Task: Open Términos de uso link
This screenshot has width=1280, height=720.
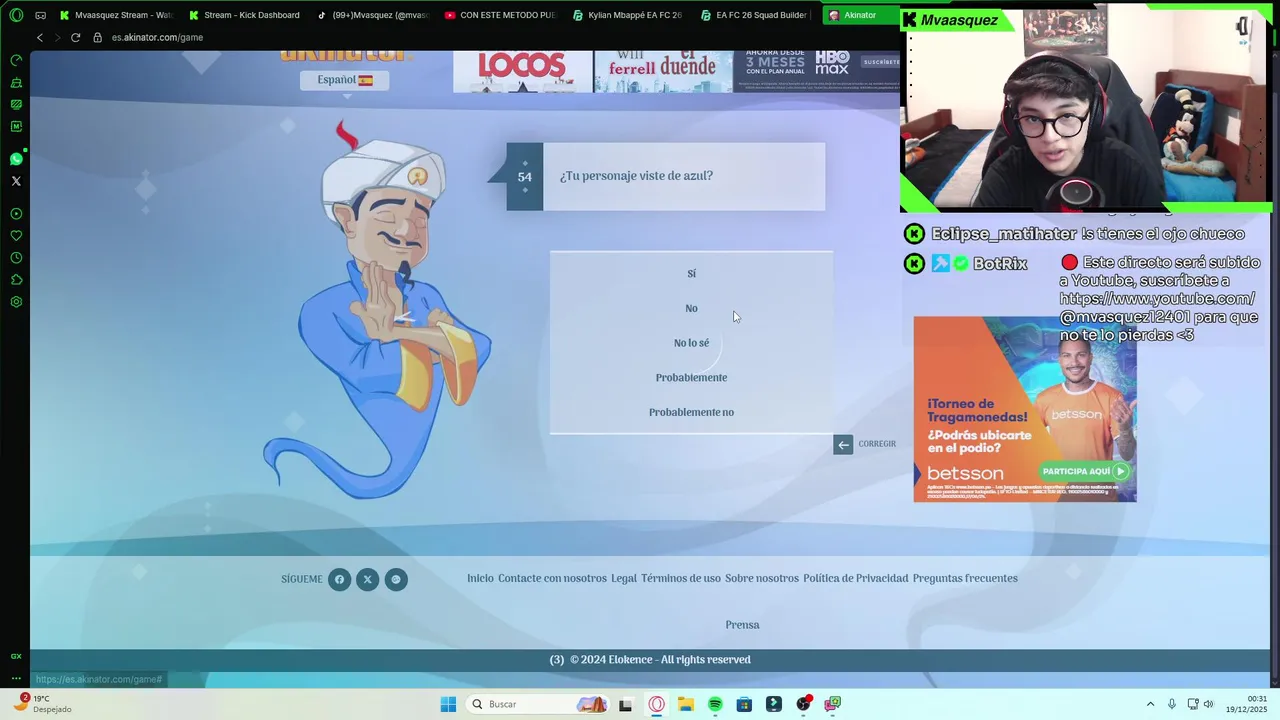Action: coord(681,578)
